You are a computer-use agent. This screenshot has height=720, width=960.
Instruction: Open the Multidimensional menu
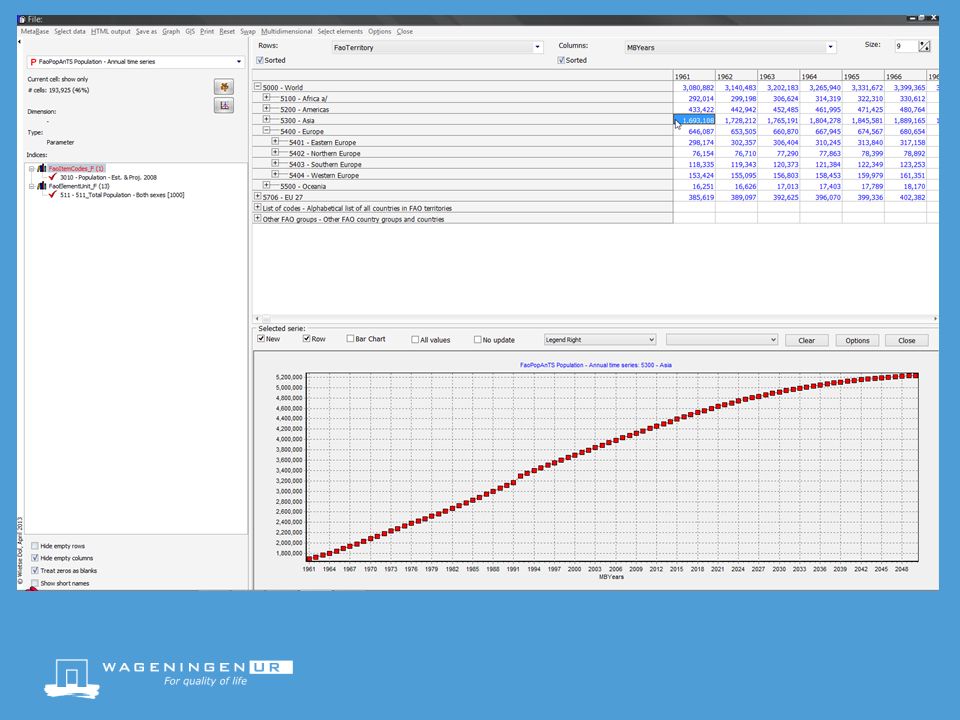point(287,31)
